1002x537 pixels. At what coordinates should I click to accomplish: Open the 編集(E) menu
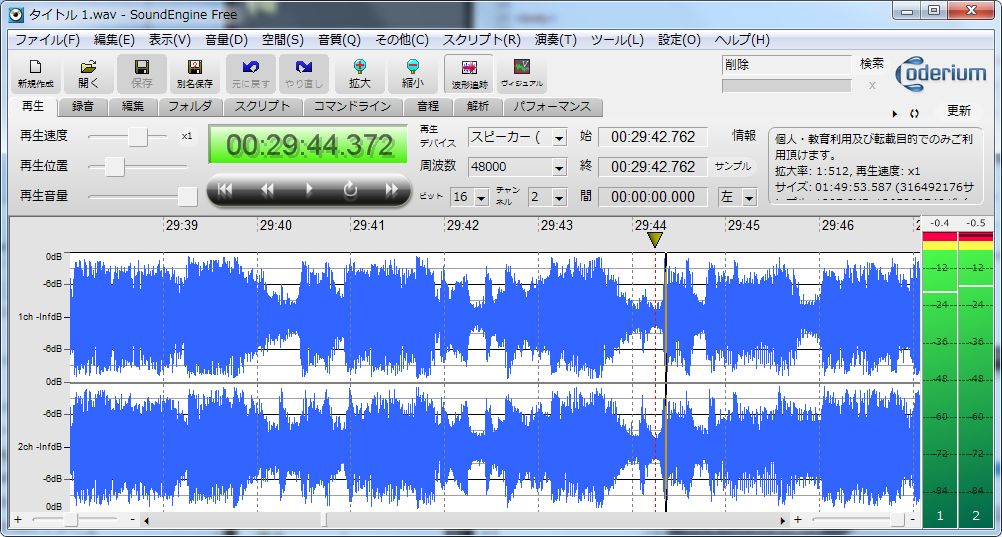tap(114, 40)
